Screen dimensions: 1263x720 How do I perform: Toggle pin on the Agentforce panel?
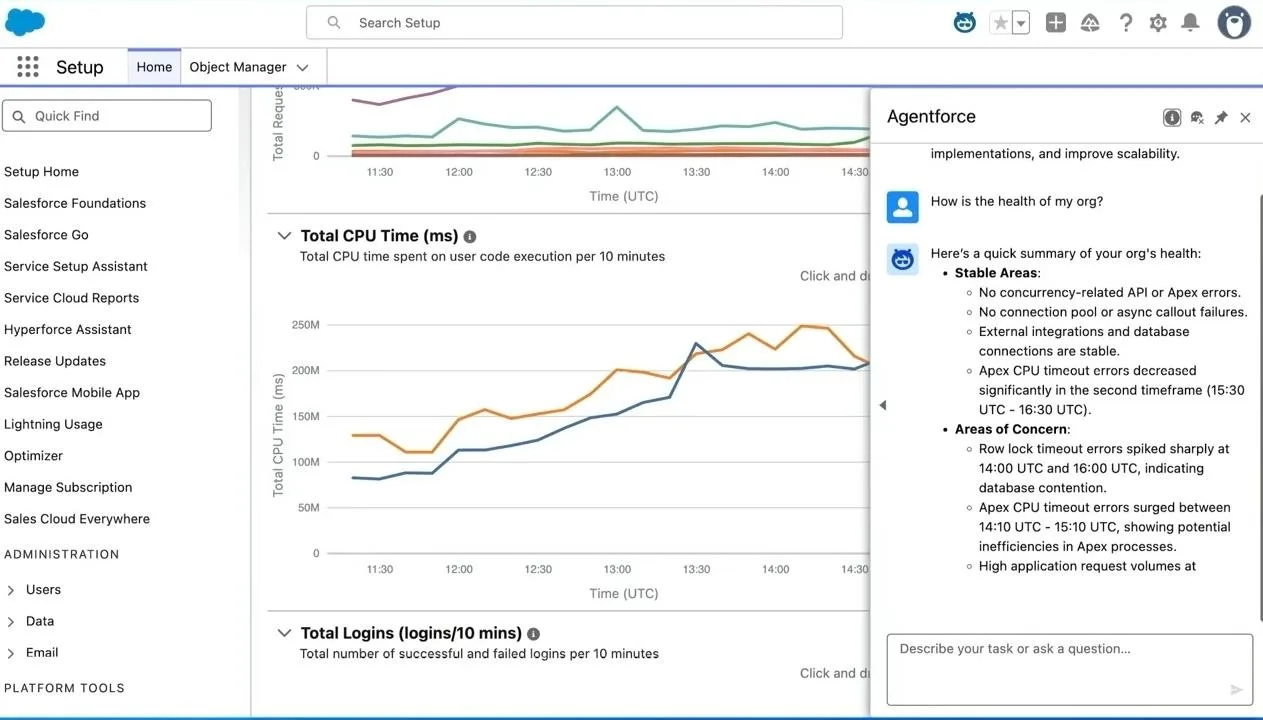(1221, 118)
